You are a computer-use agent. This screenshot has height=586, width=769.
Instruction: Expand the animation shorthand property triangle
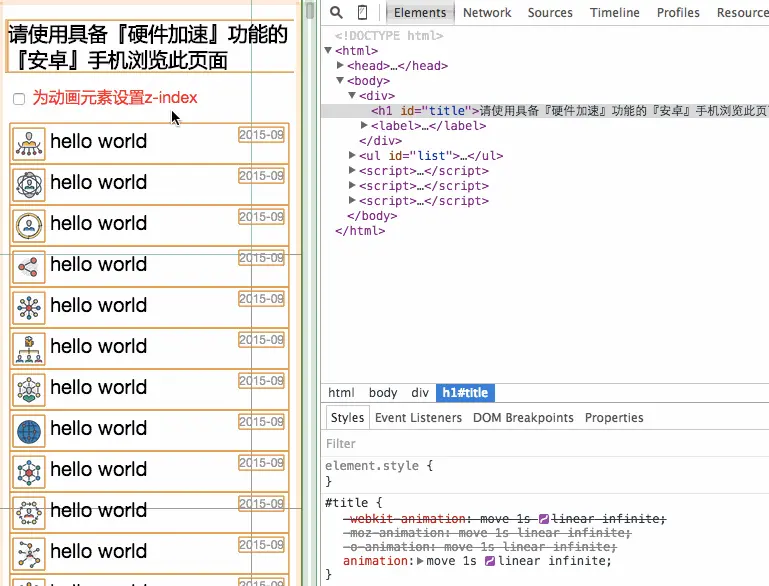420,561
